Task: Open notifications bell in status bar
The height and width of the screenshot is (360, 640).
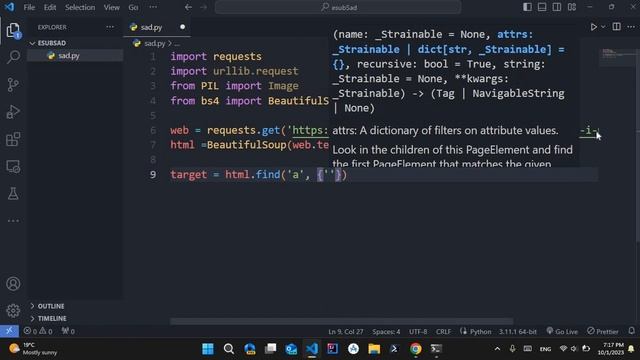Action: click(x=631, y=331)
